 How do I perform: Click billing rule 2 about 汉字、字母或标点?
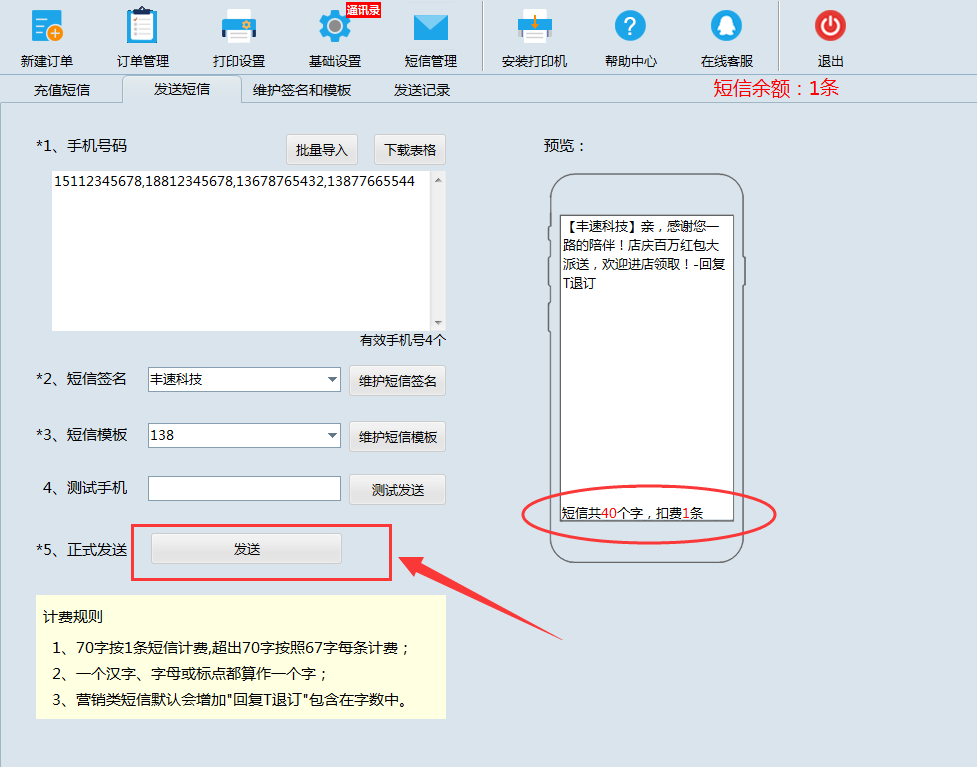(189, 674)
